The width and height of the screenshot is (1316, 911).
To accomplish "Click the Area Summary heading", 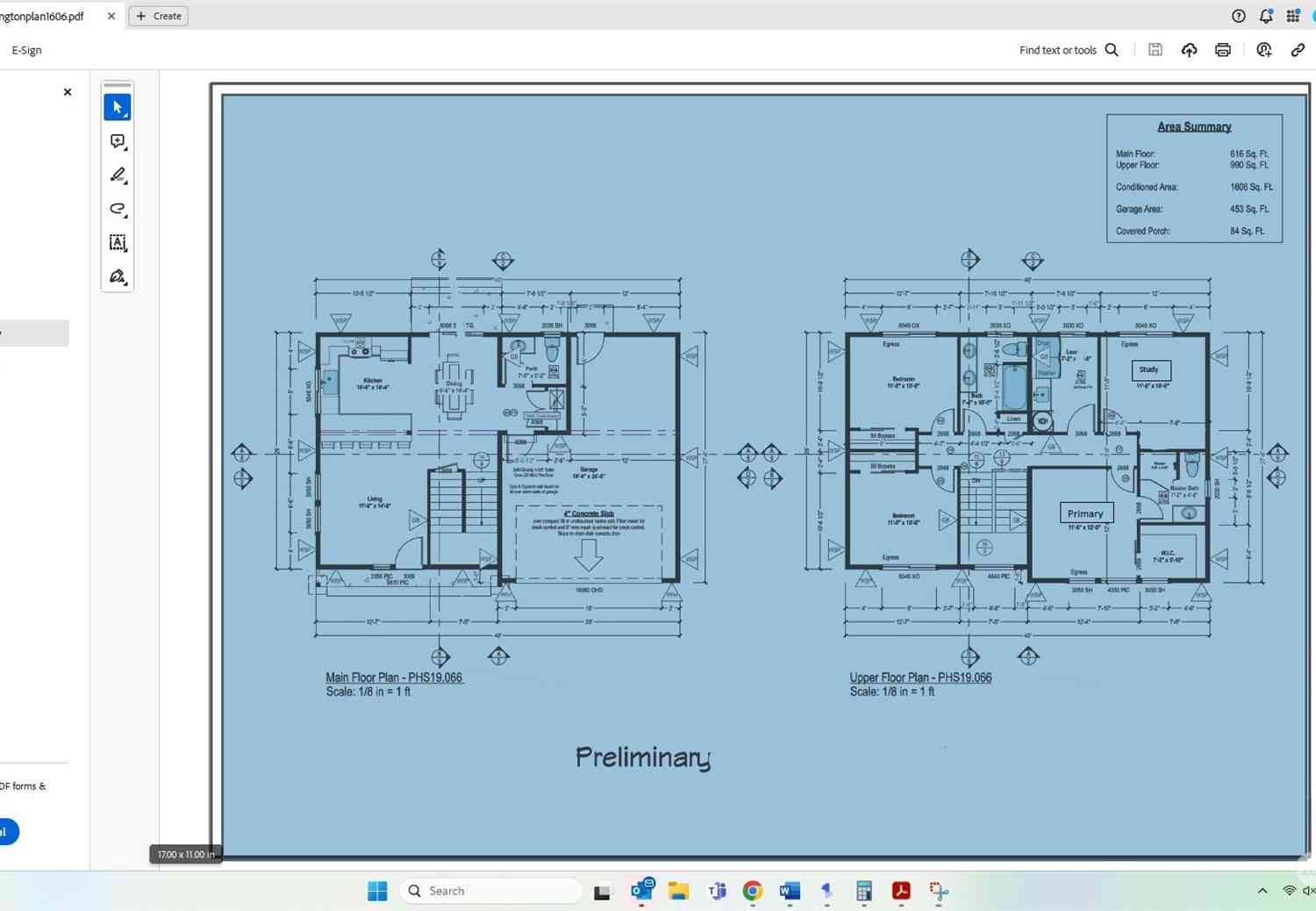I will tap(1194, 126).
